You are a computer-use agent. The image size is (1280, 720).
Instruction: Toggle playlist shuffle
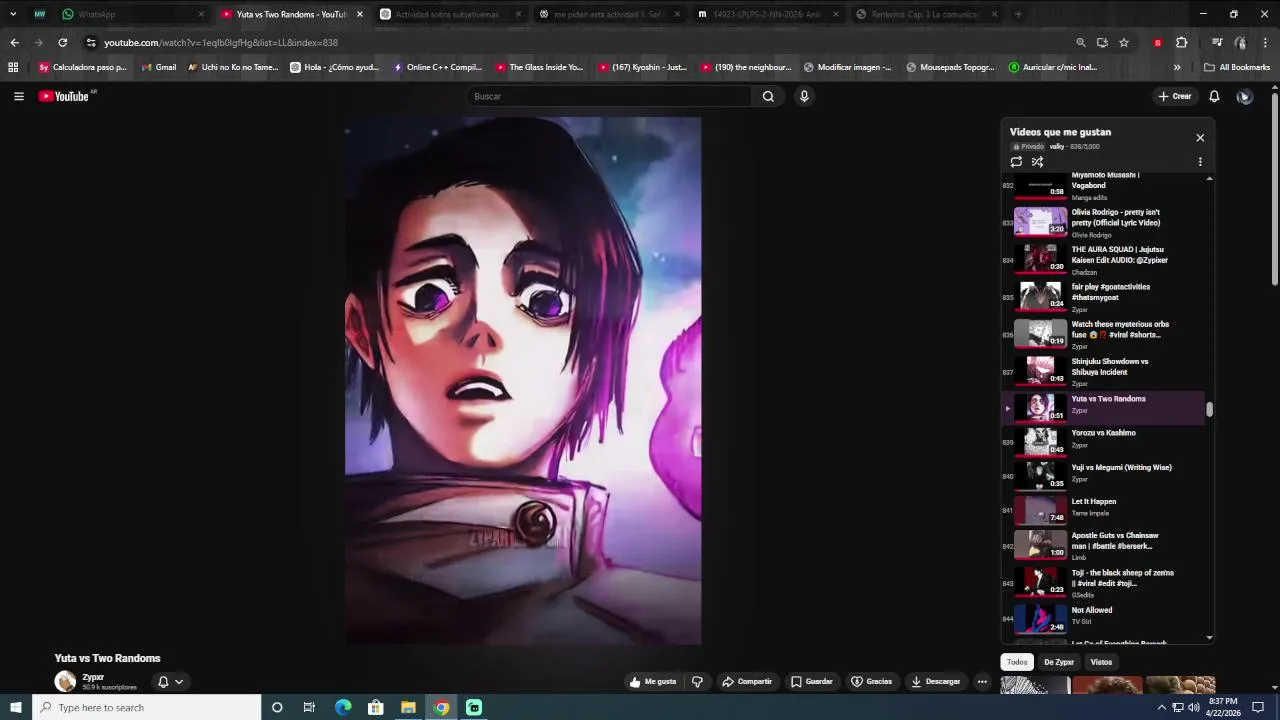[1037, 162]
